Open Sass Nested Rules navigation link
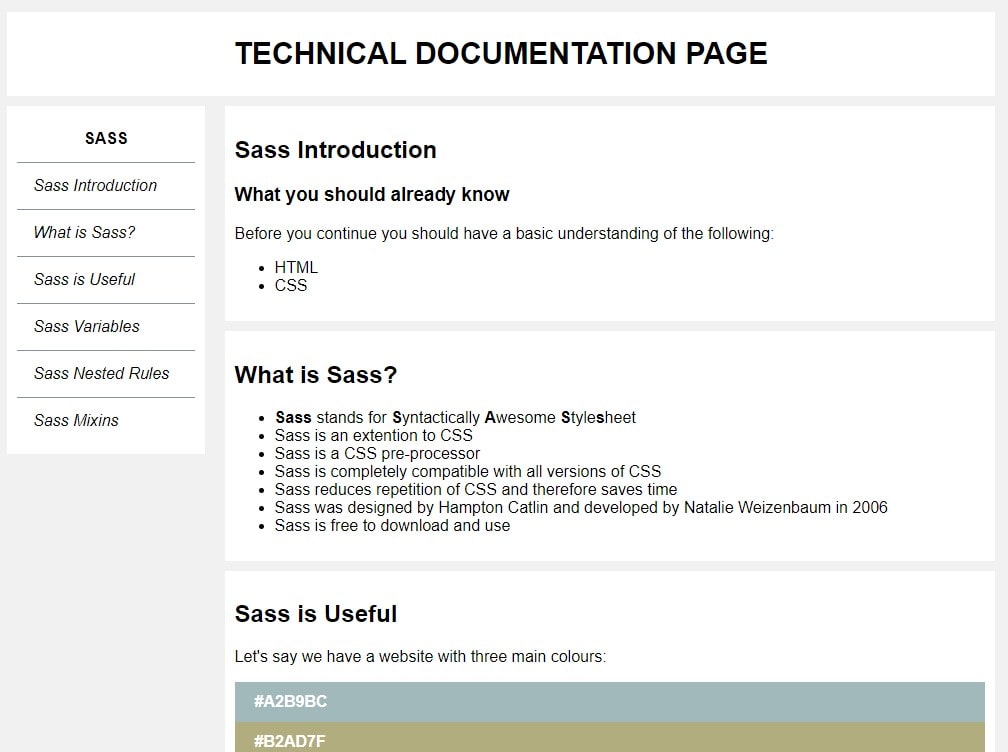Screen dimensions: 1008x752 point(102,373)
